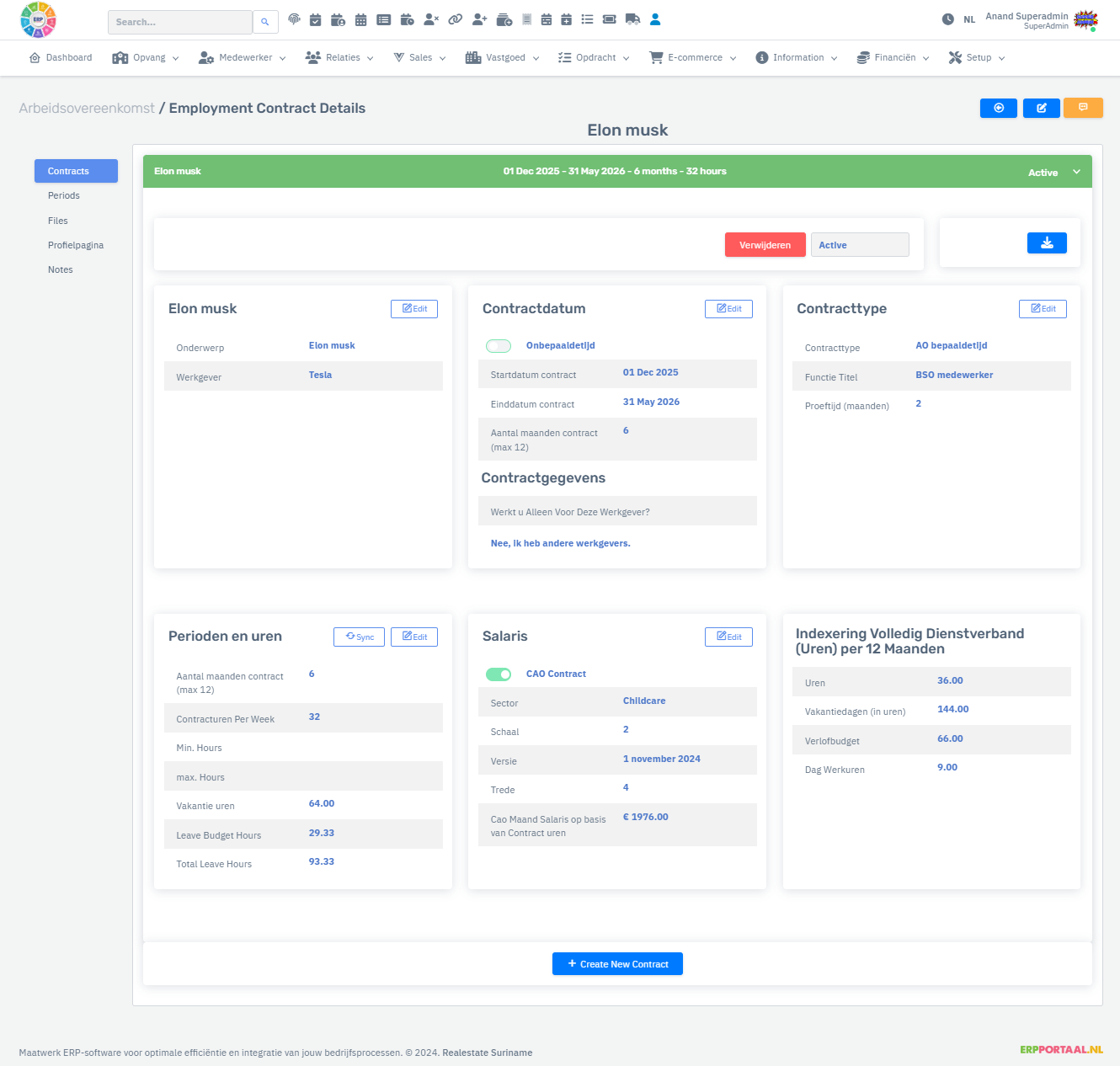Open the clock icon near NL
The image size is (1120, 1066).
point(947,19)
